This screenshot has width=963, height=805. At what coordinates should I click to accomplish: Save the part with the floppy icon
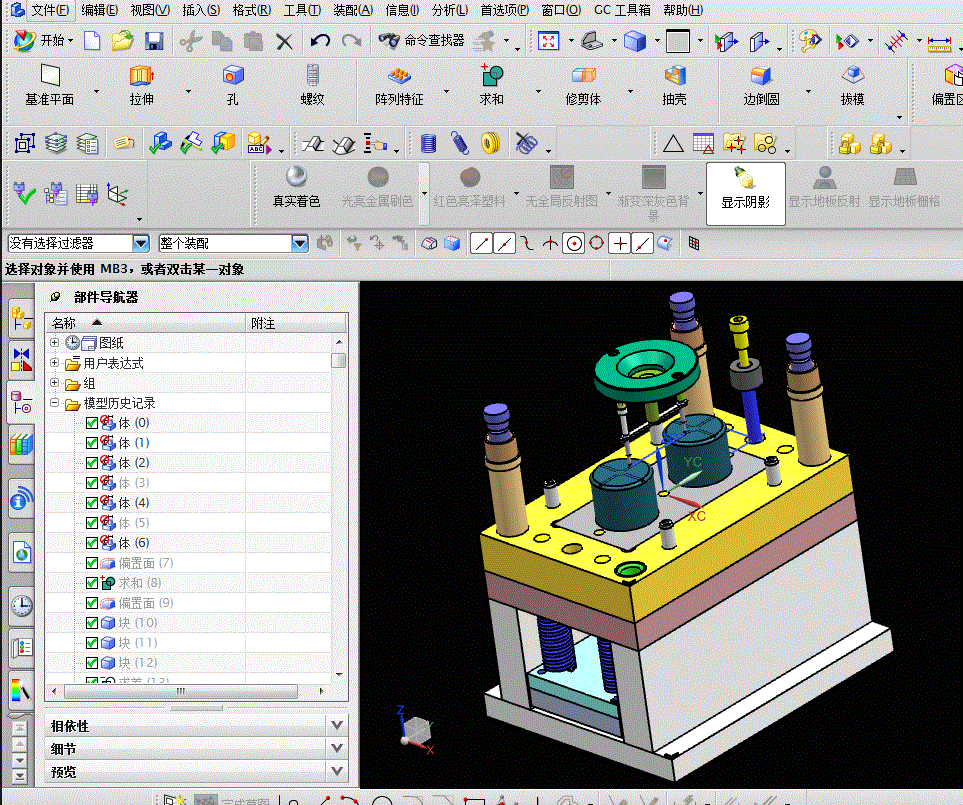tap(154, 41)
